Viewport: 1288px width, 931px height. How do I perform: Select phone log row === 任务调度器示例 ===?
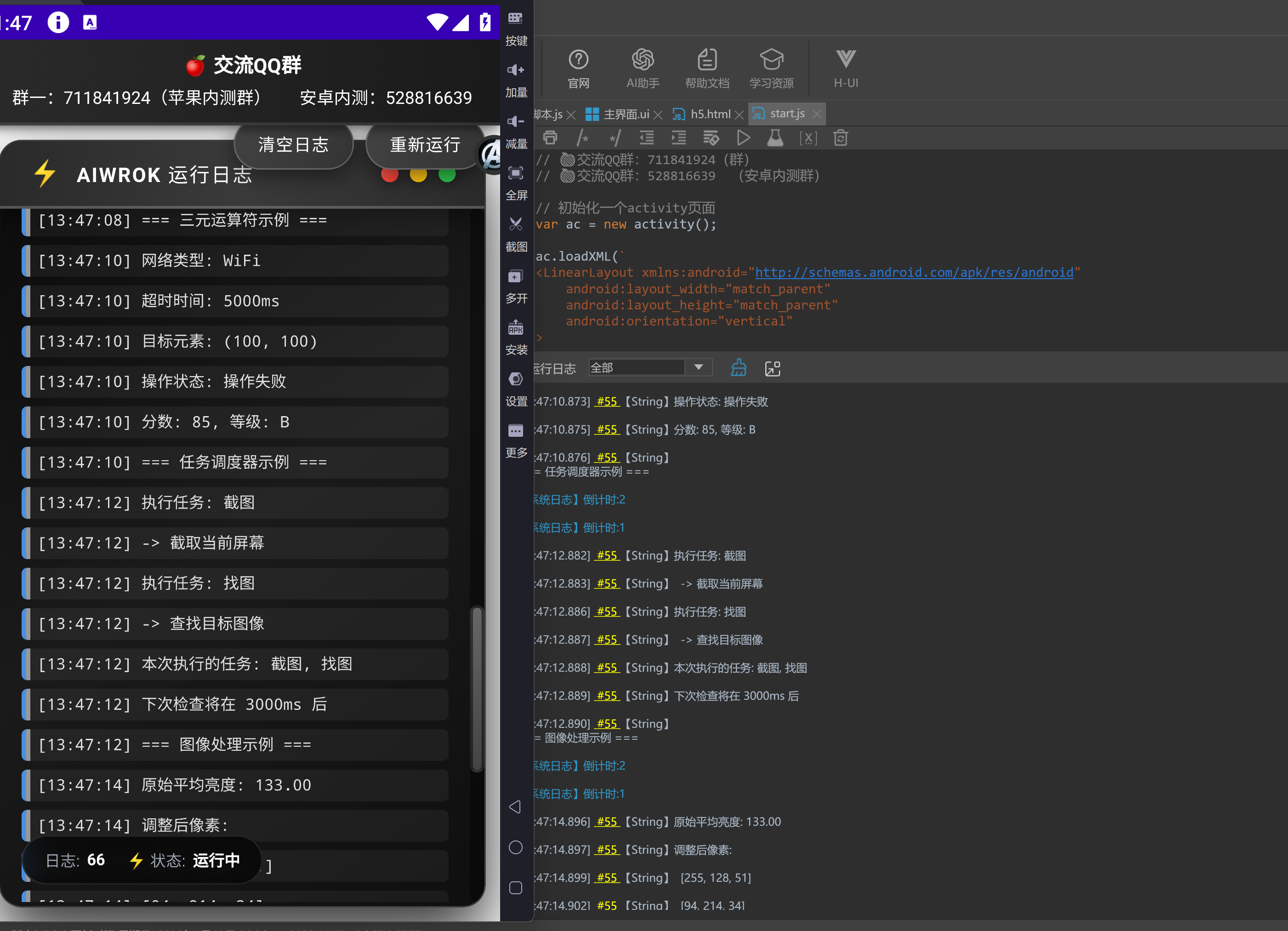(235, 463)
